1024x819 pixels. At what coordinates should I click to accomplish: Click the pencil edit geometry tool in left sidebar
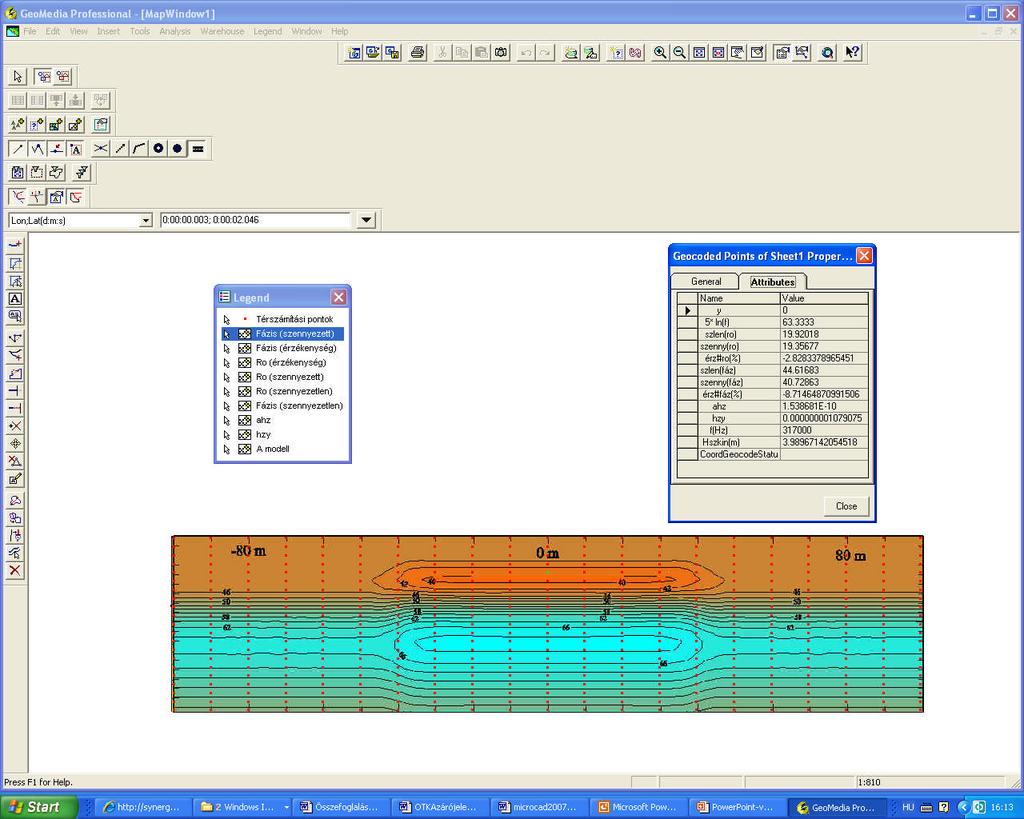[15, 479]
